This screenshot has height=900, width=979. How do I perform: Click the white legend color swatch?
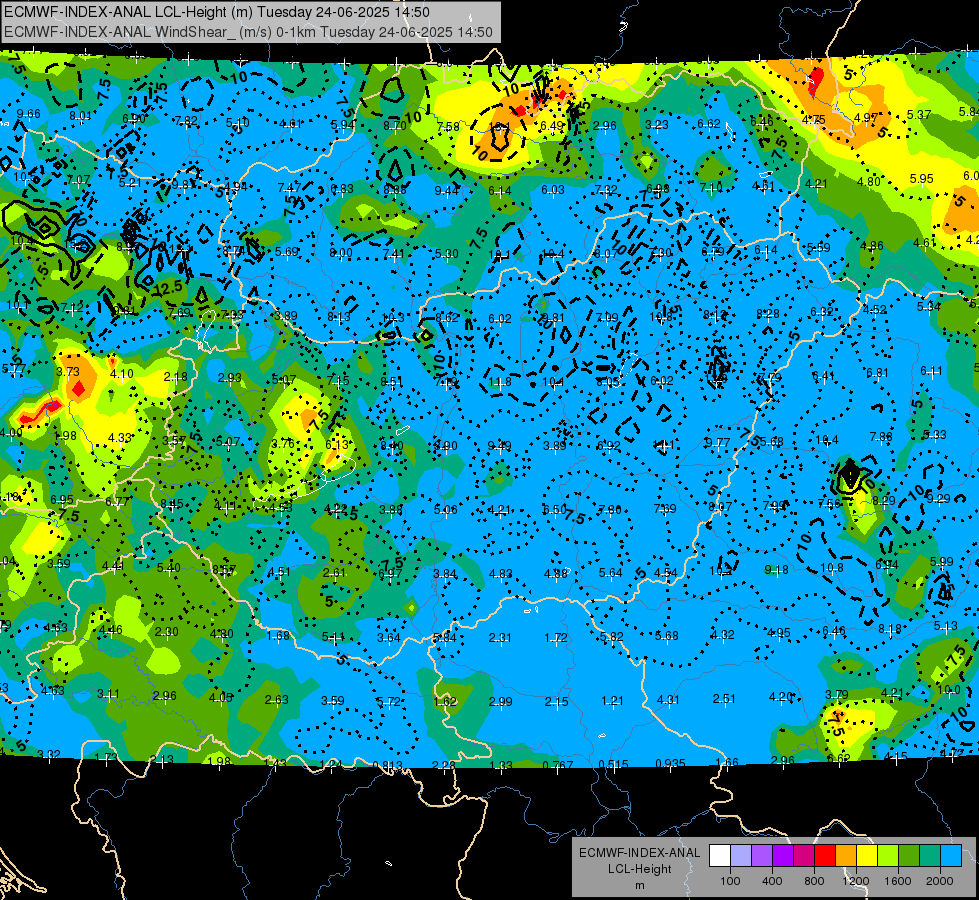click(x=720, y=855)
